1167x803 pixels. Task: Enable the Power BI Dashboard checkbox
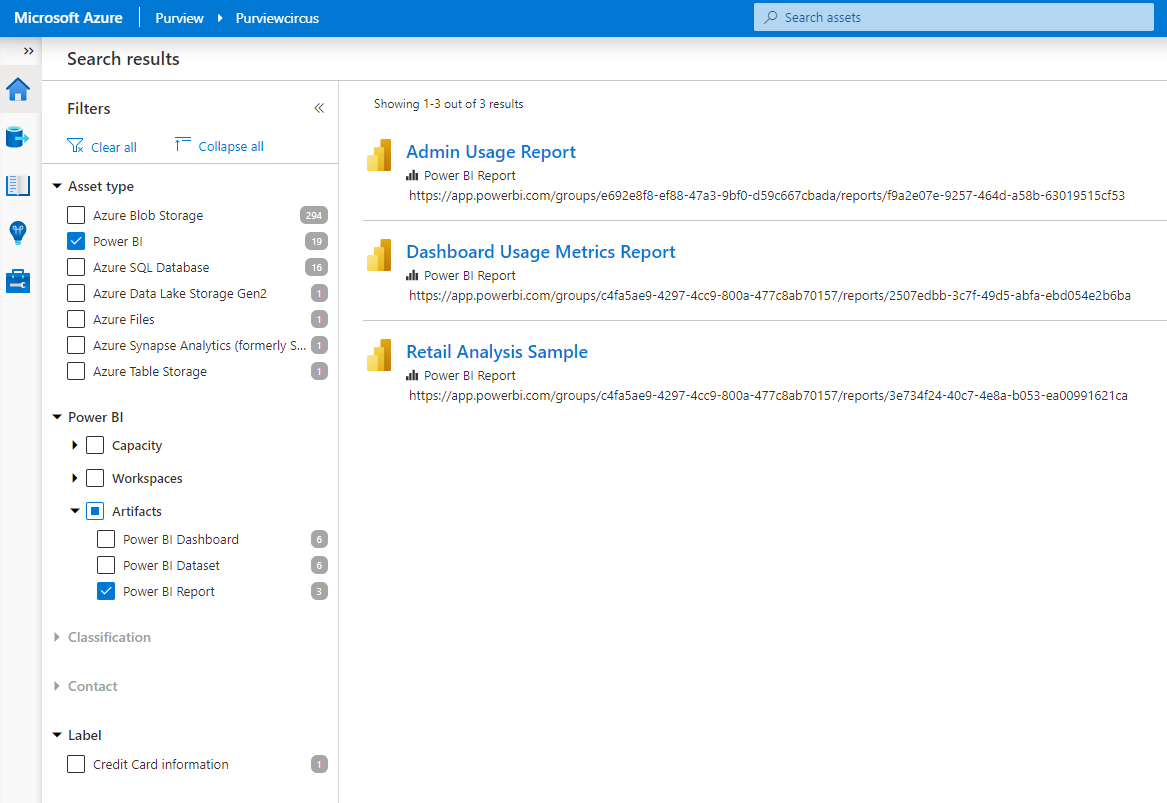point(106,539)
